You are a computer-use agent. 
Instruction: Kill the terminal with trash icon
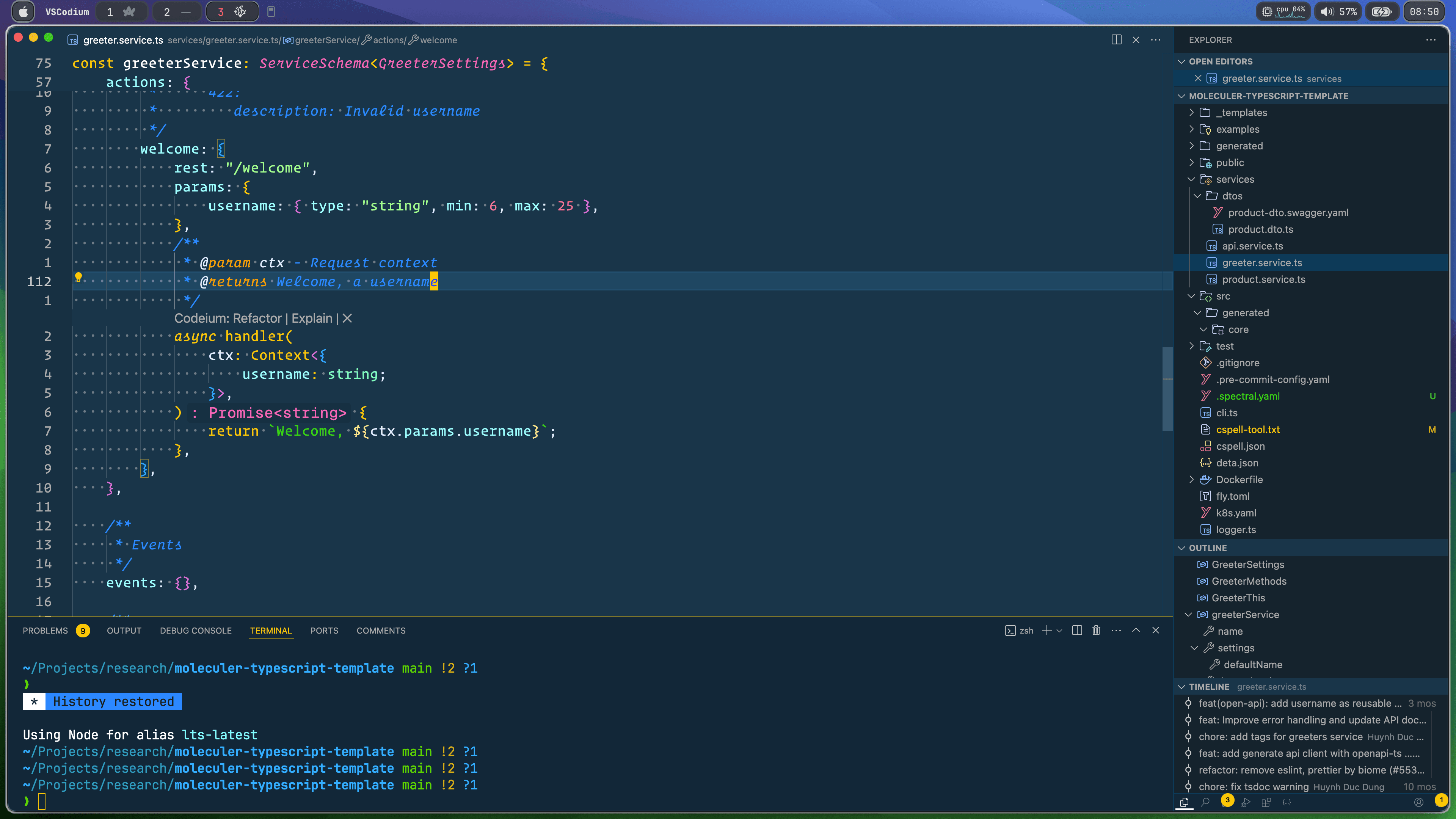[x=1096, y=630]
